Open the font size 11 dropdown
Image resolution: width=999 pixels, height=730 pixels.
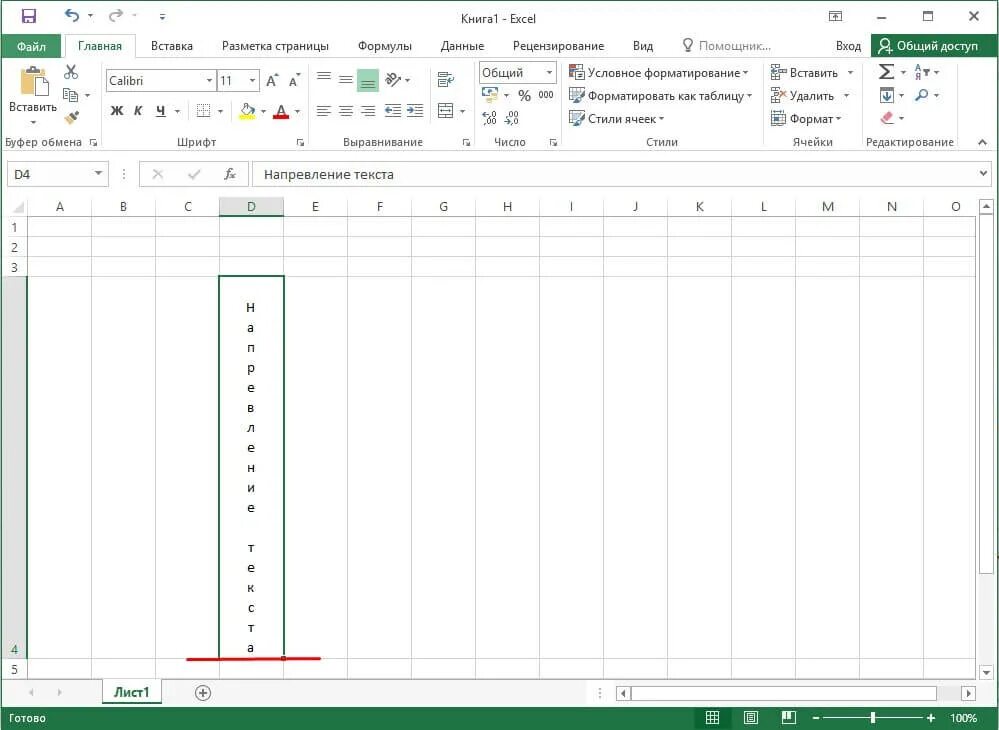252,81
